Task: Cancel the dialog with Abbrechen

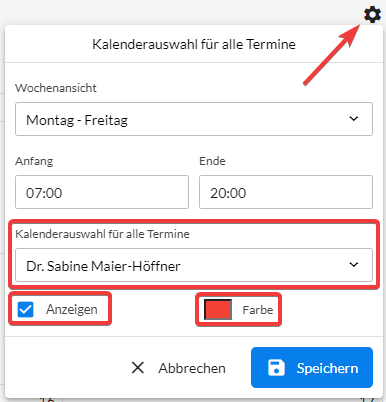Action: (x=179, y=368)
